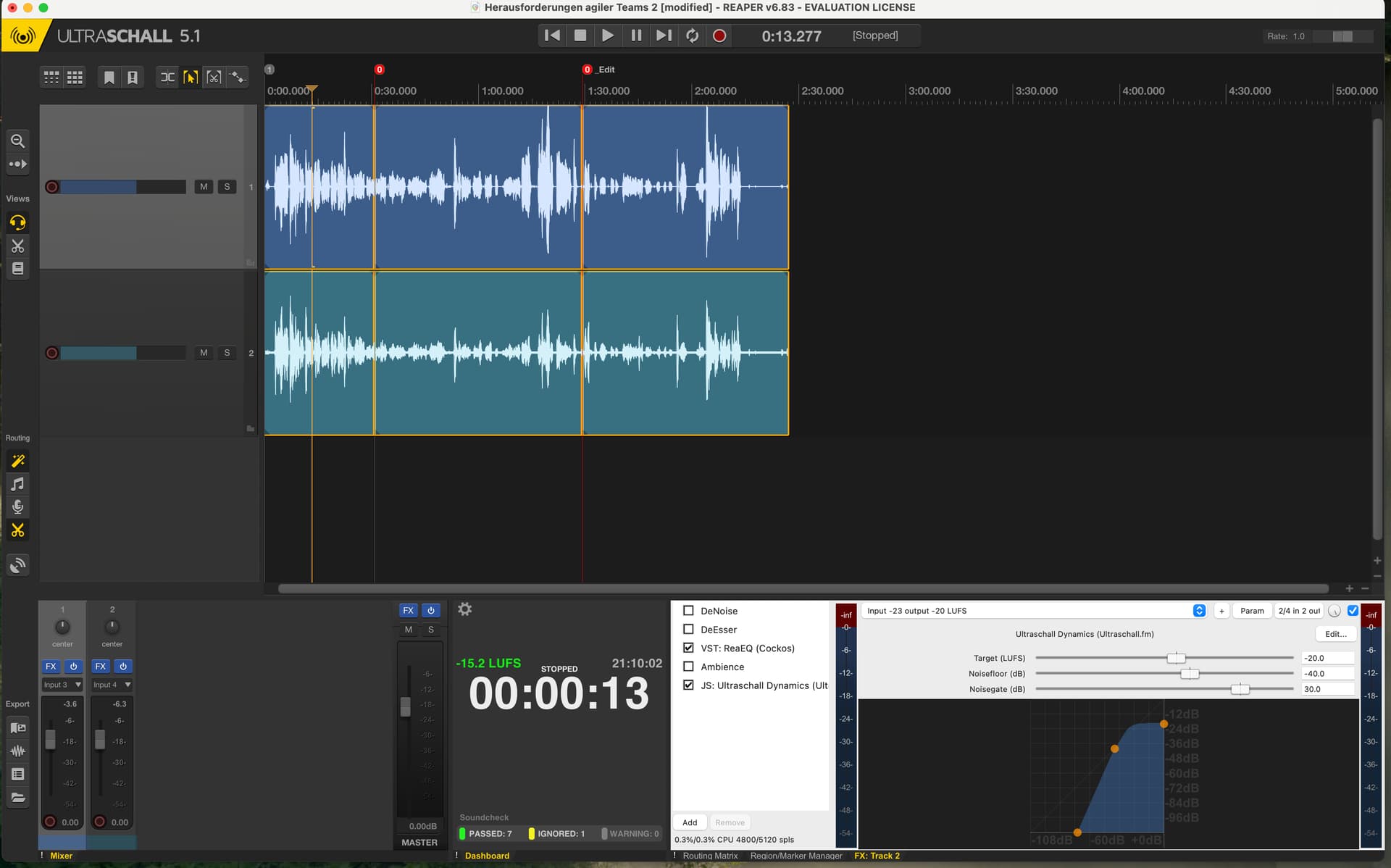Open FX chain of mixer channel 1
The image size is (1391, 868).
click(51, 666)
